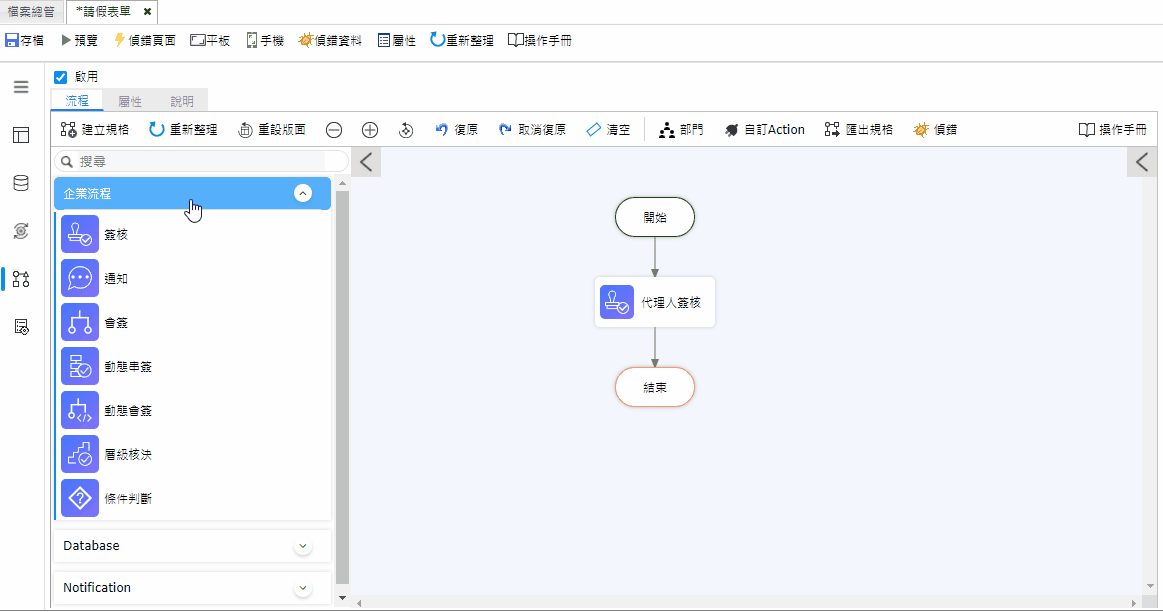1163x612 pixels.
Task: Open the layout panel icon in sidebar
Action: click(x=21, y=135)
